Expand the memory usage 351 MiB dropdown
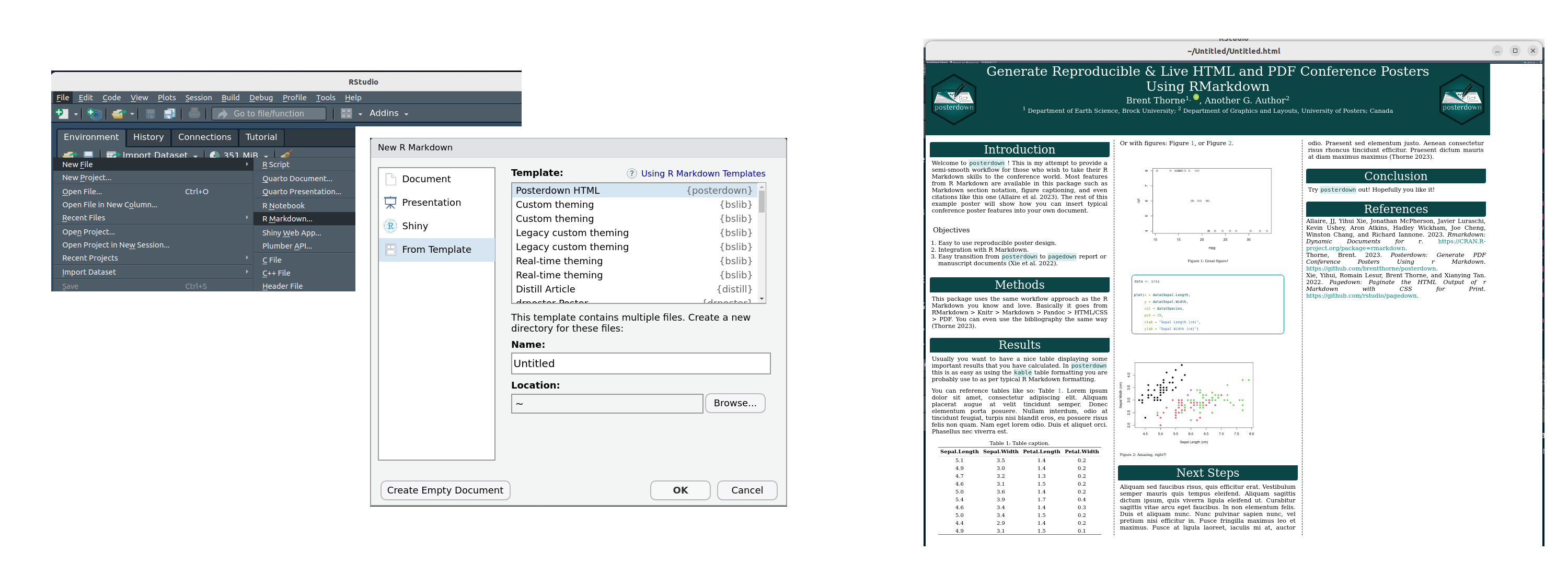This screenshot has width=1568, height=564. pyautogui.click(x=266, y=156)
